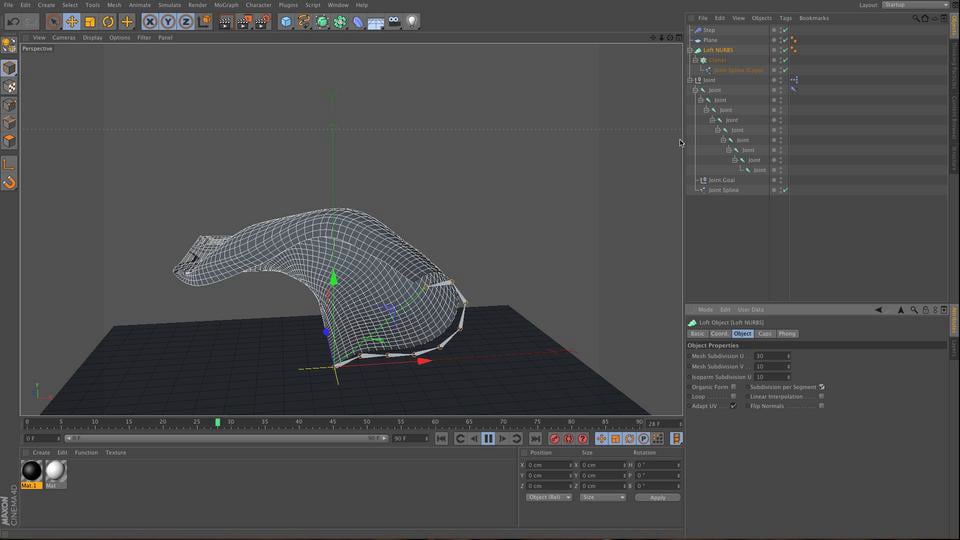Open Object Manager Tags menu
The height and width of the screenshot is (540, 960).
coord(786,18)
